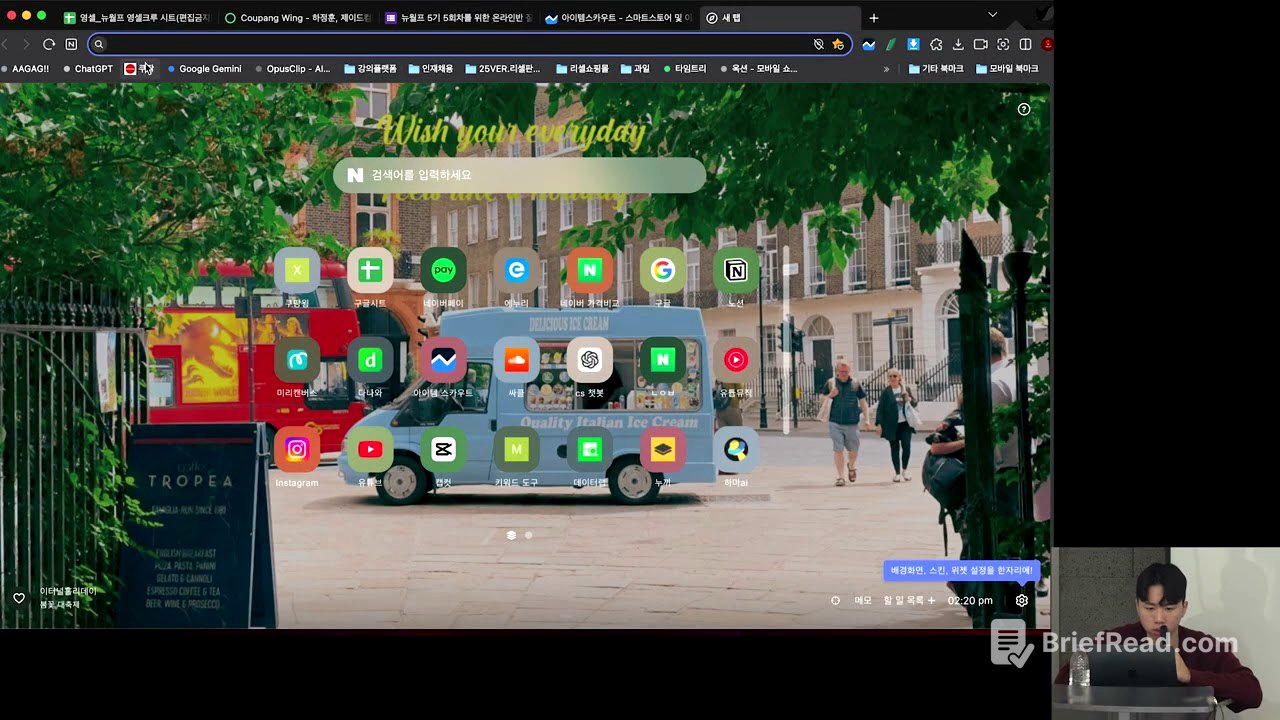Open the 유튭뮤직 shortcut icon

[x=735, y=360]
